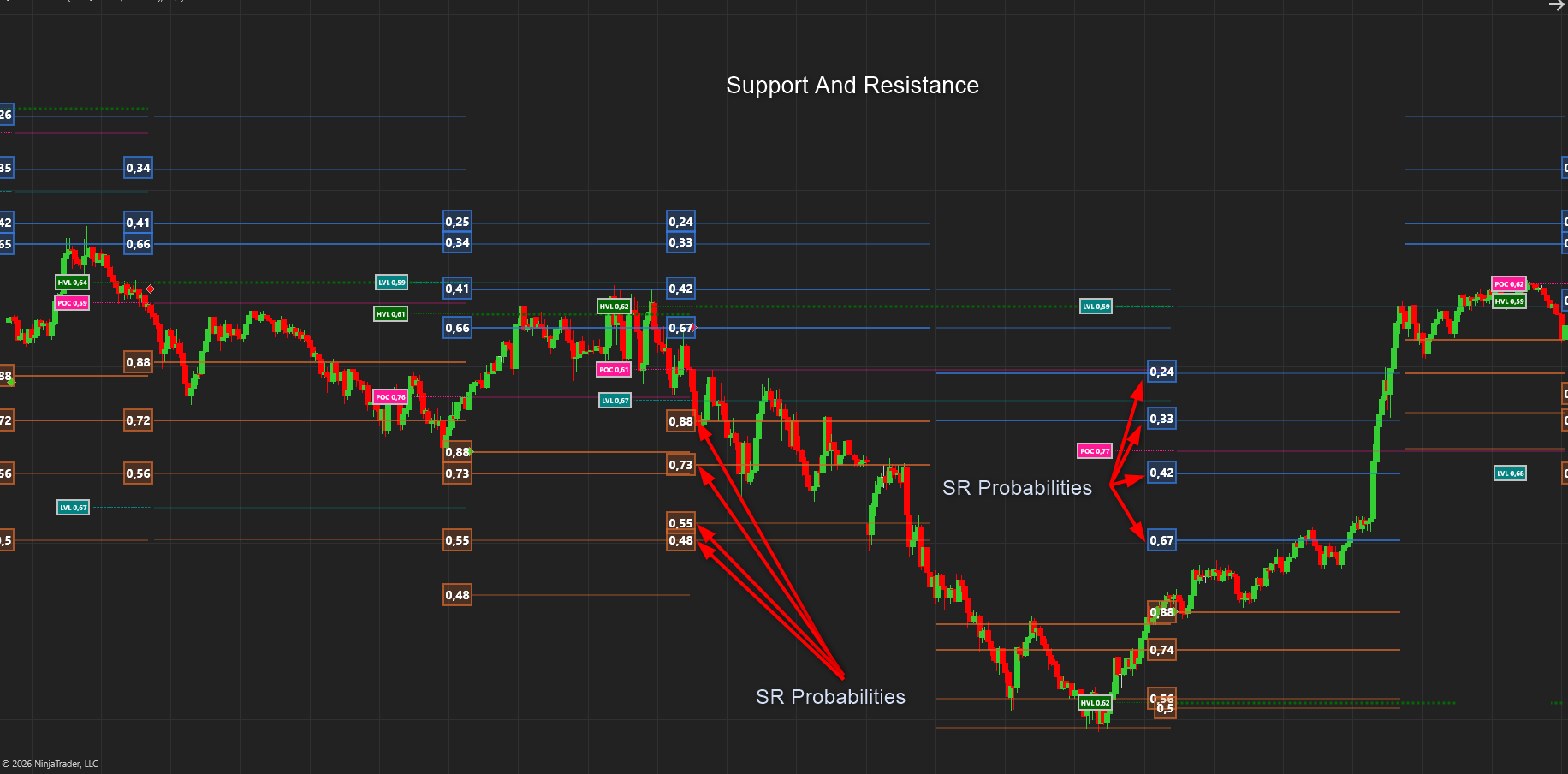Image resolution: width=1568 pixels, height=774 pixels.
Task: Click SR Probabilities text at chart bottom
Action: (829, 697)
